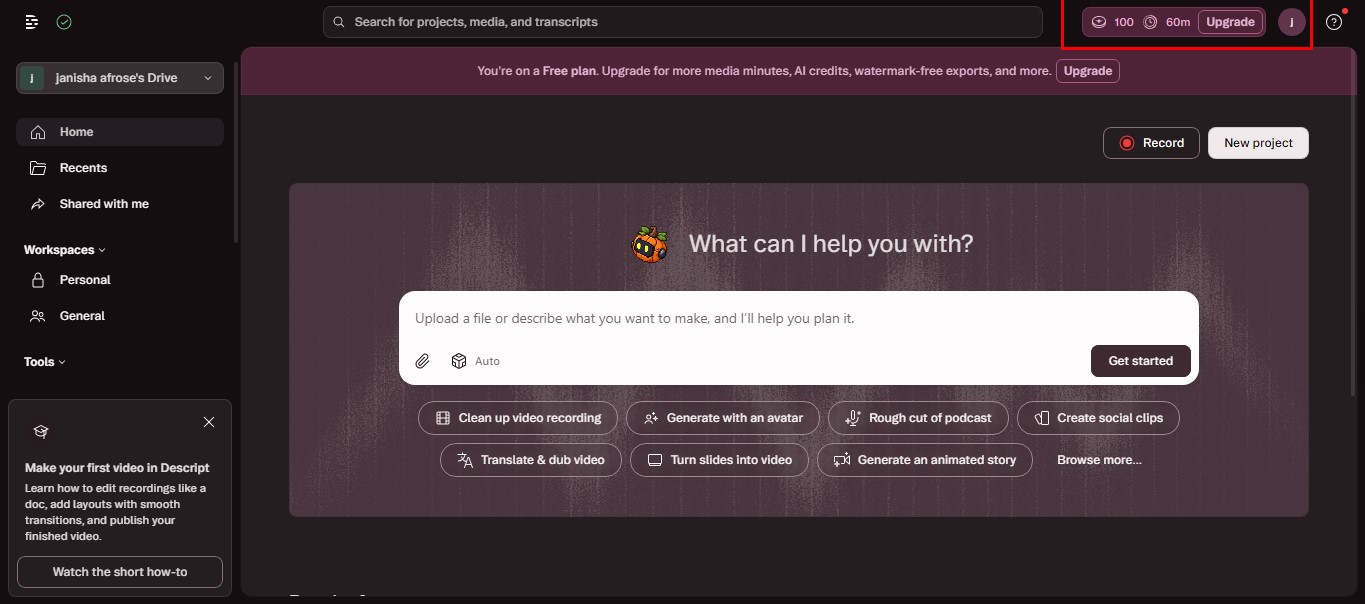Select Generate with an avatar chip
The height and width of the screenshot is (604, 1365).
723,418
